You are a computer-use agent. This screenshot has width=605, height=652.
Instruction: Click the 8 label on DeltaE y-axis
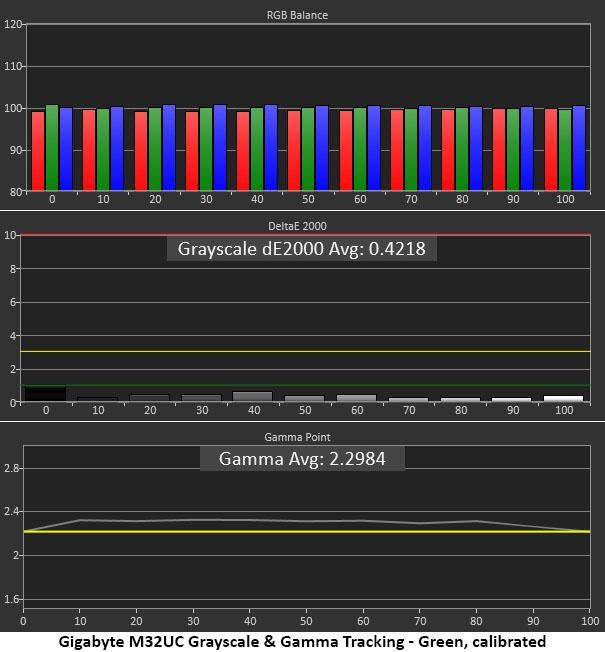click(13, 269)
